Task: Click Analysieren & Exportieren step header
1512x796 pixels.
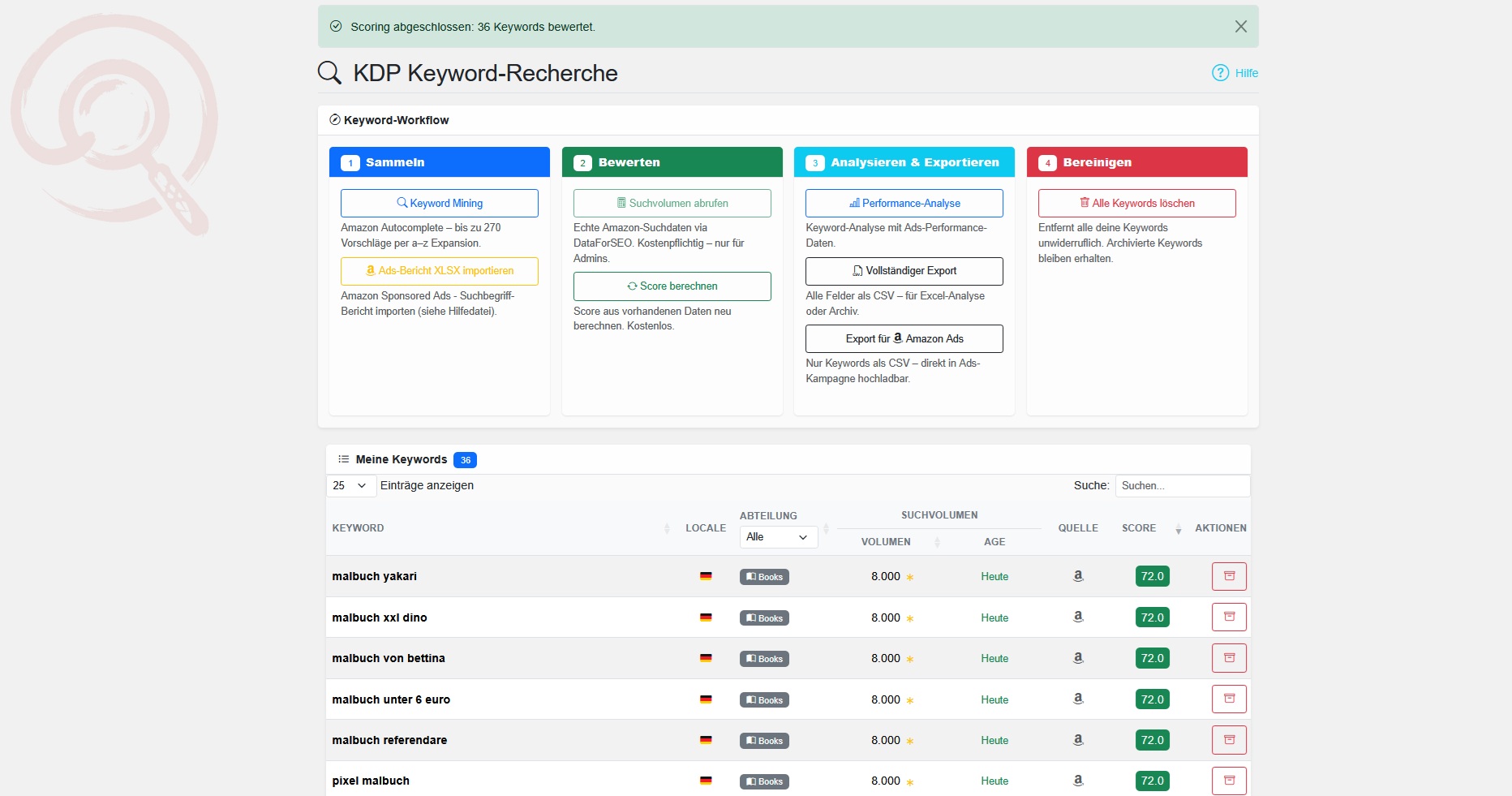Action: (904, 162)
